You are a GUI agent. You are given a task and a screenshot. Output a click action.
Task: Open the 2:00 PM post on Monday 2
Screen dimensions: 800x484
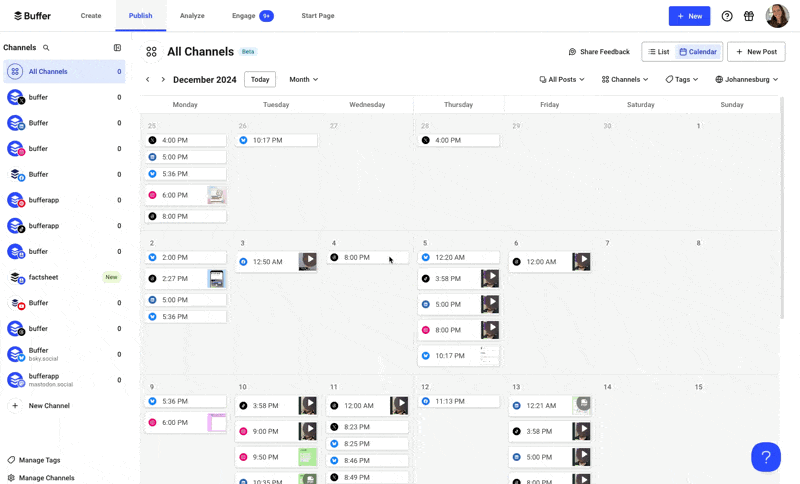click(186, 258)
